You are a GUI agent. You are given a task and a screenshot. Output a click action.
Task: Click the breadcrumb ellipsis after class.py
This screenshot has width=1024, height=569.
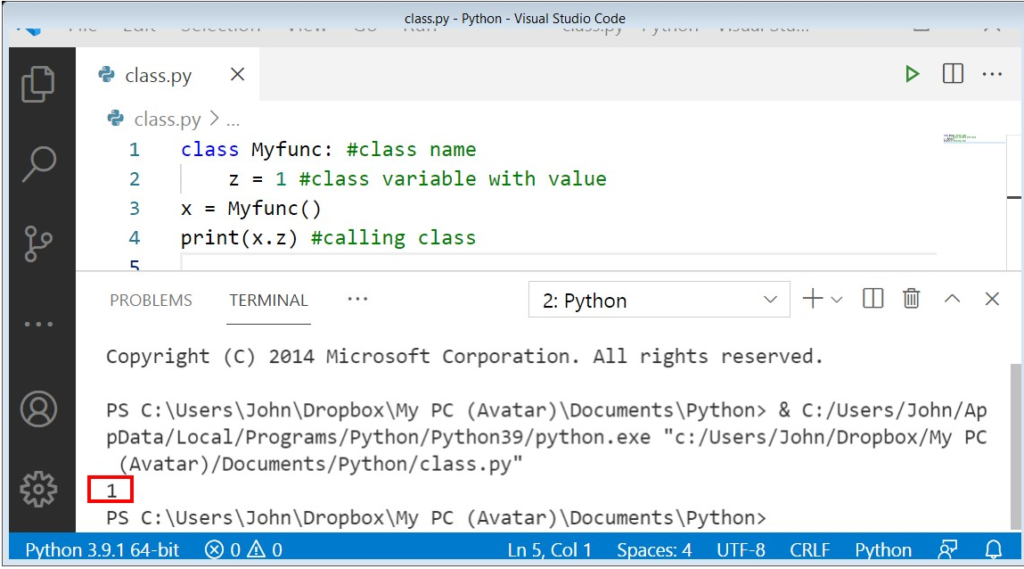click(233, 122)
